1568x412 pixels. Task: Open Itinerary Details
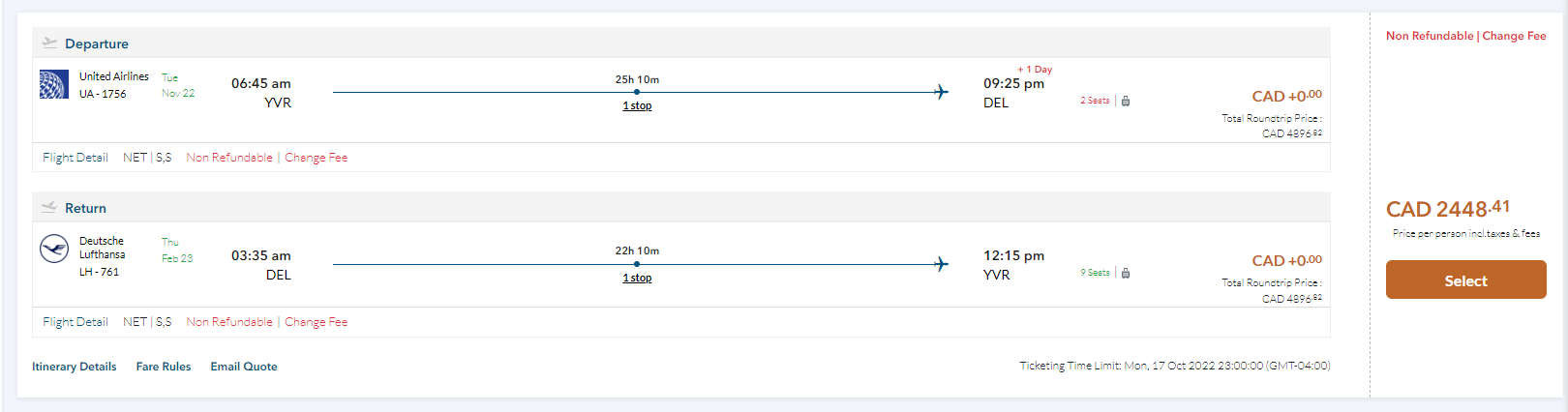point(74,367)
